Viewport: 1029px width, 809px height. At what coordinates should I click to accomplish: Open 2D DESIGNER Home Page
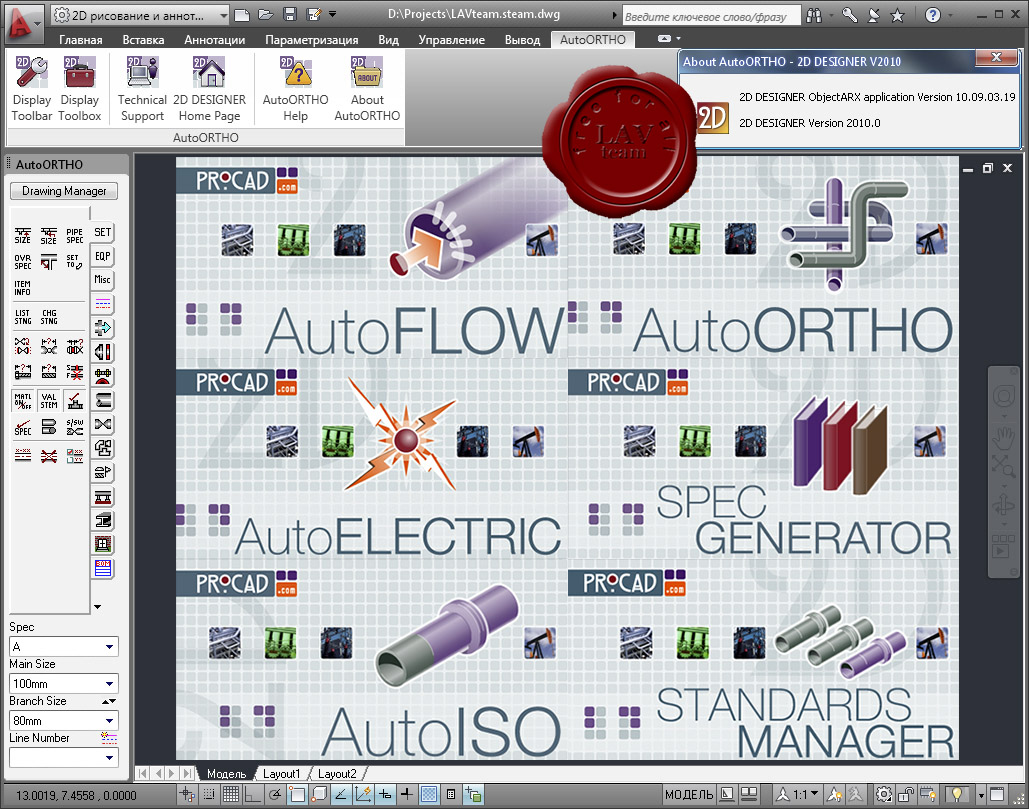click(x=209, y=89)
